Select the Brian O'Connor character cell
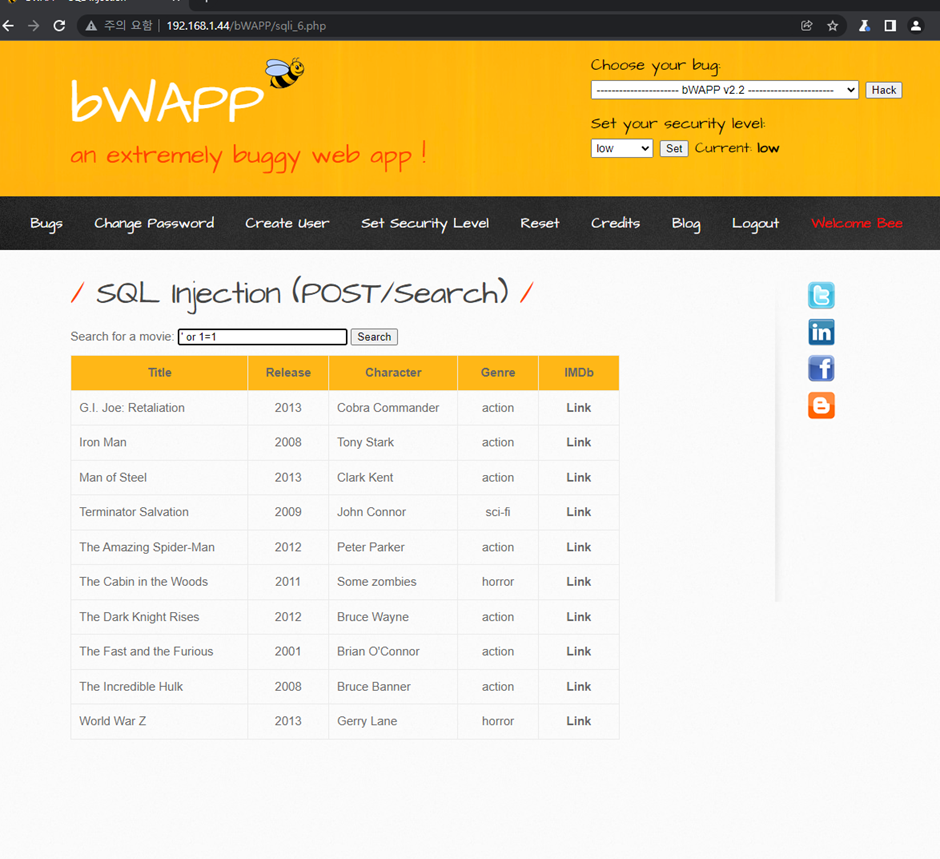 point(393,651)
